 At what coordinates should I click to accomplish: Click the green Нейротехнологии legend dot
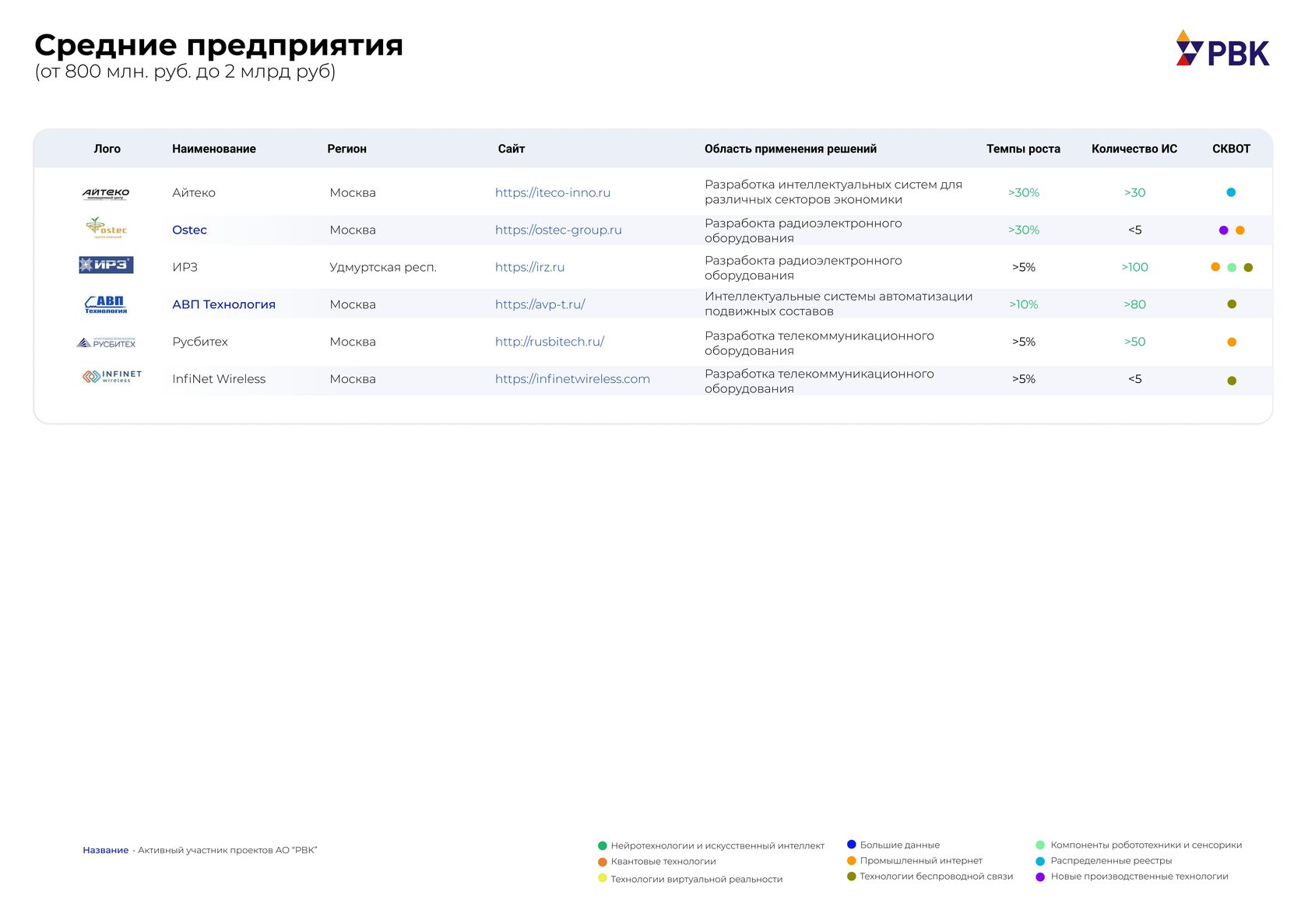coord(603,846)
